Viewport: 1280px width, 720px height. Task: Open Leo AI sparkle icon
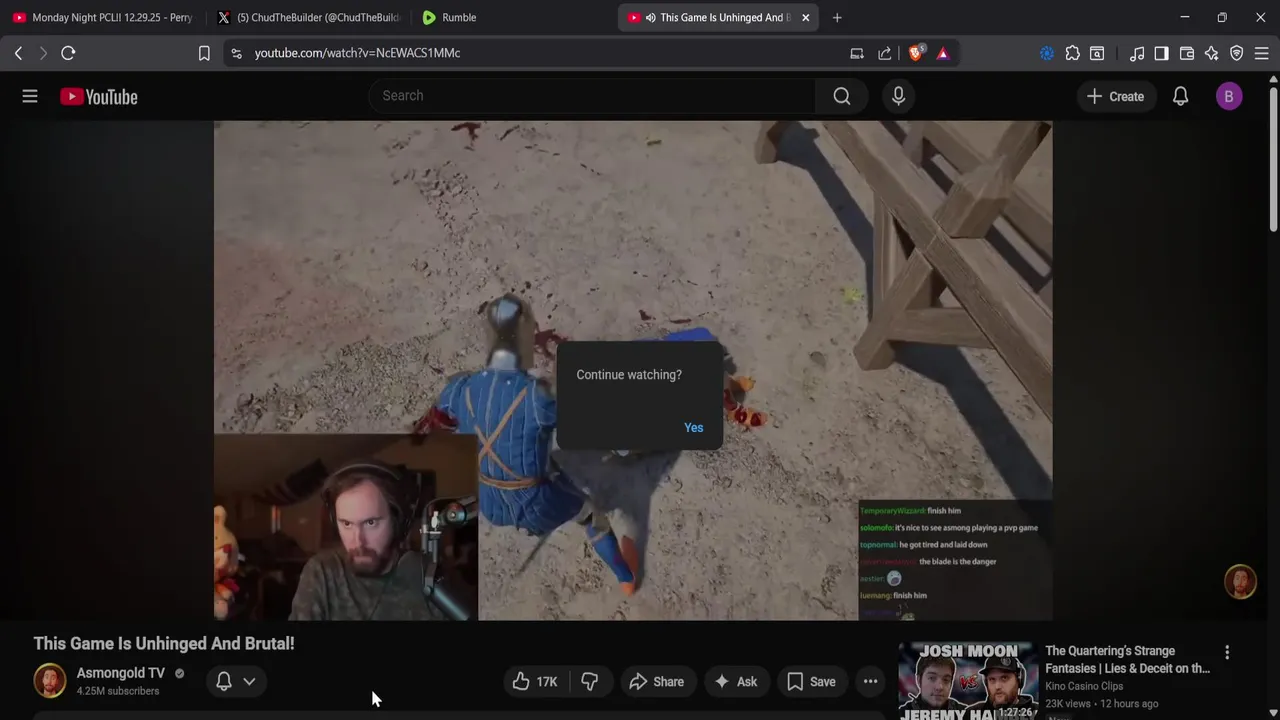1212,53
